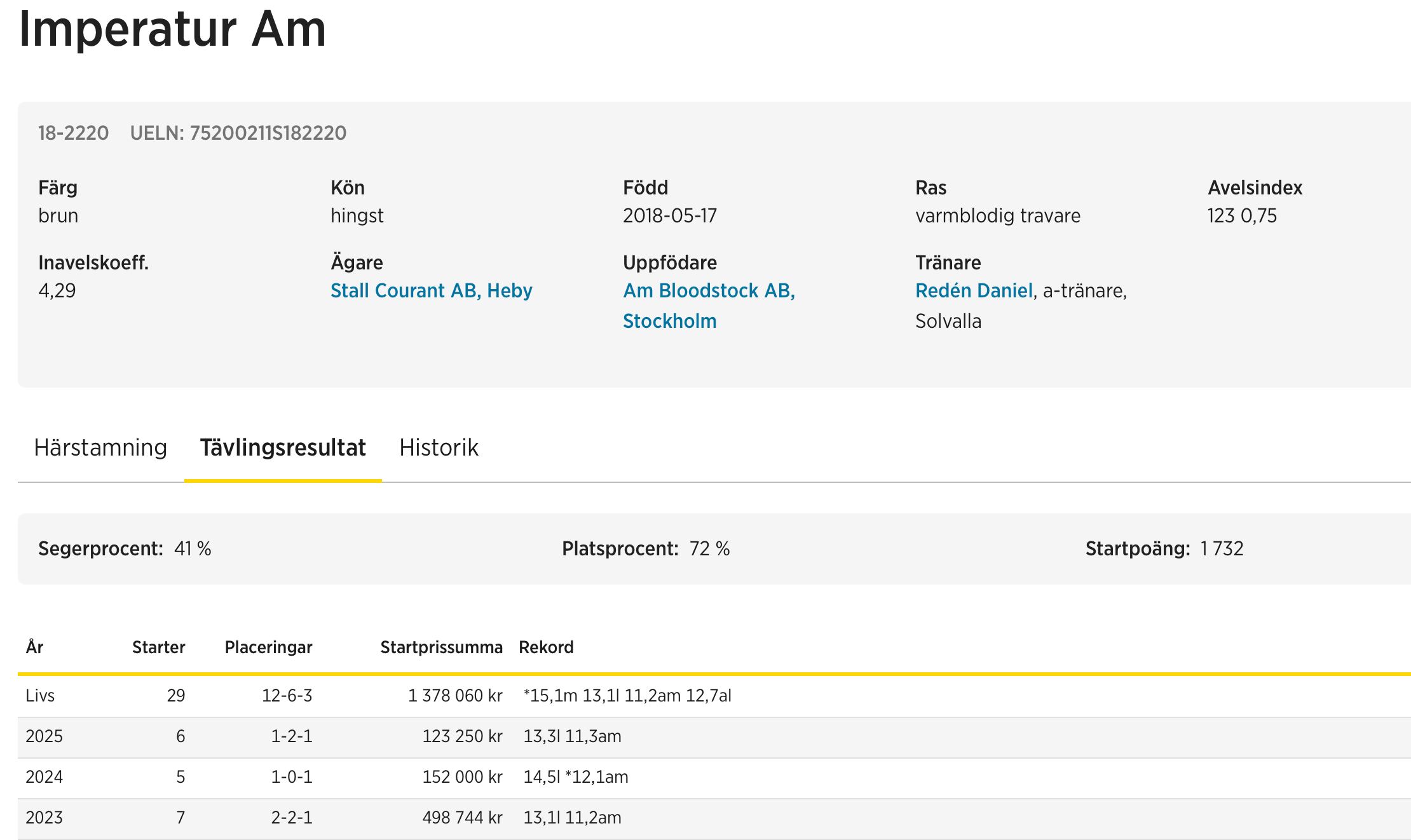Click the 2023 starts count 7

tap(181, 818)
